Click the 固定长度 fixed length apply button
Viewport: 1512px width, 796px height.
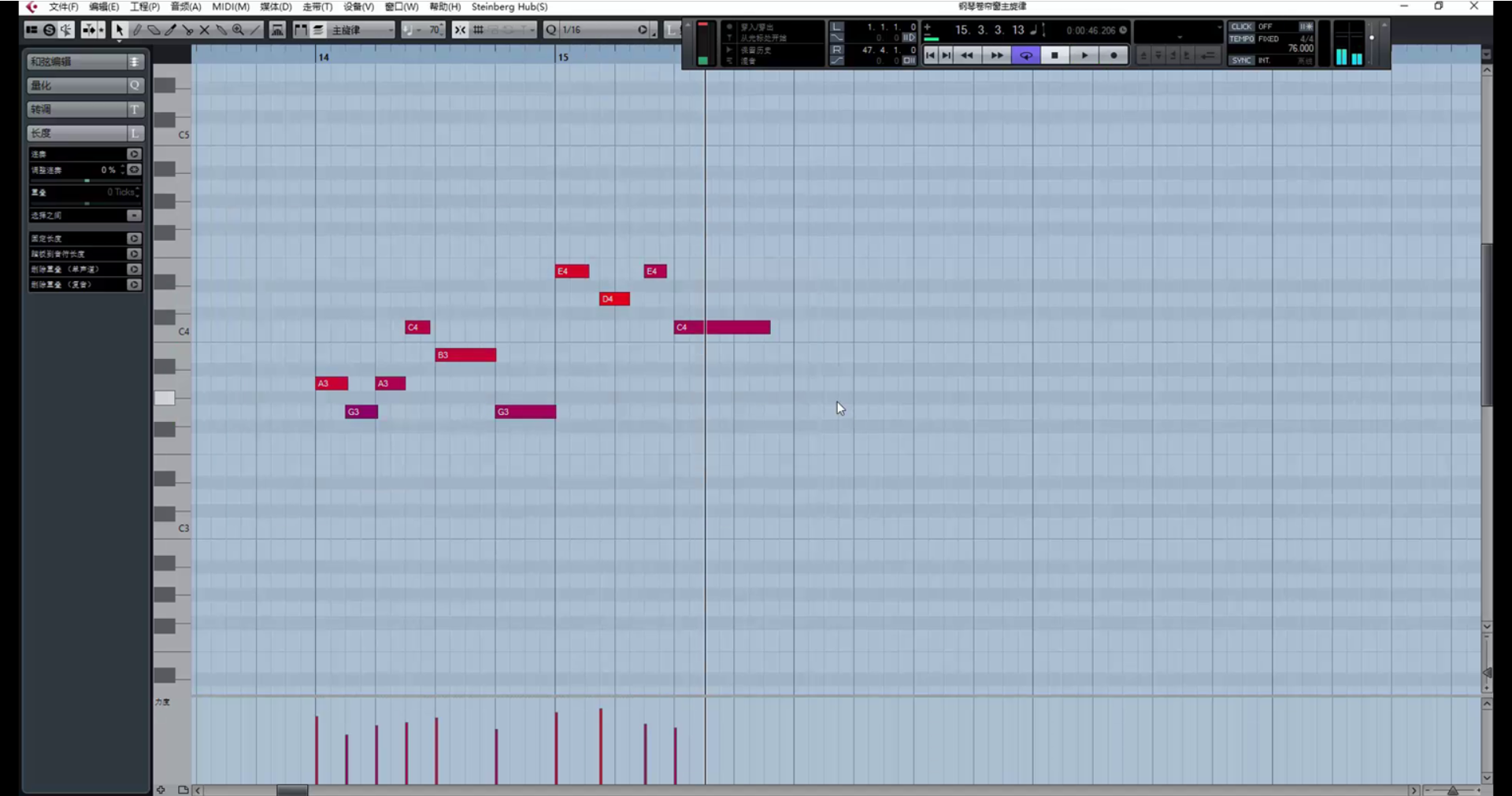[x=134, y=239]
